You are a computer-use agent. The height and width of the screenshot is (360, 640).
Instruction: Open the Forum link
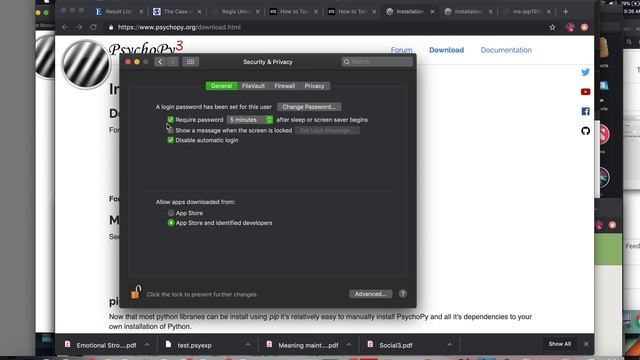(x=401, y=50)
